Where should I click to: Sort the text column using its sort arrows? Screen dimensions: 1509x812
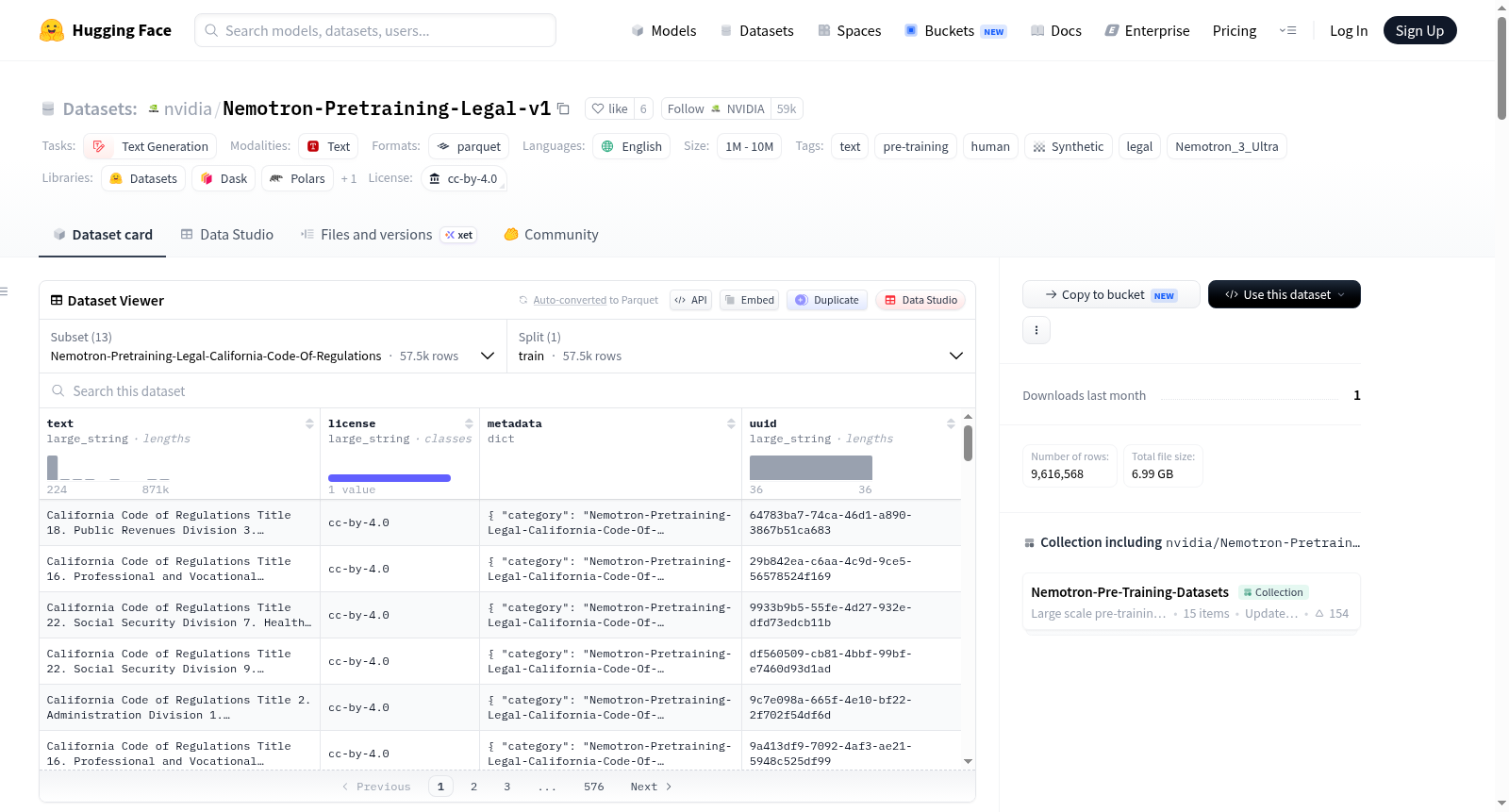point(309,424)
